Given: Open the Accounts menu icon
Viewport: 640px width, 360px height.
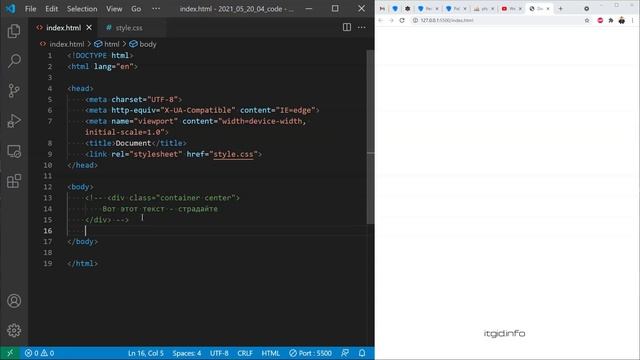Looking at the screenshot, I should click(x=14, y=301).
